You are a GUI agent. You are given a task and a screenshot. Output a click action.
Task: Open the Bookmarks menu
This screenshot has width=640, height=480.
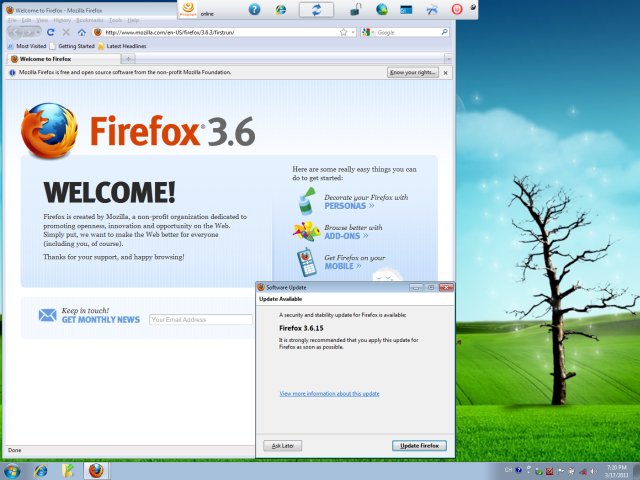(90, 20)
